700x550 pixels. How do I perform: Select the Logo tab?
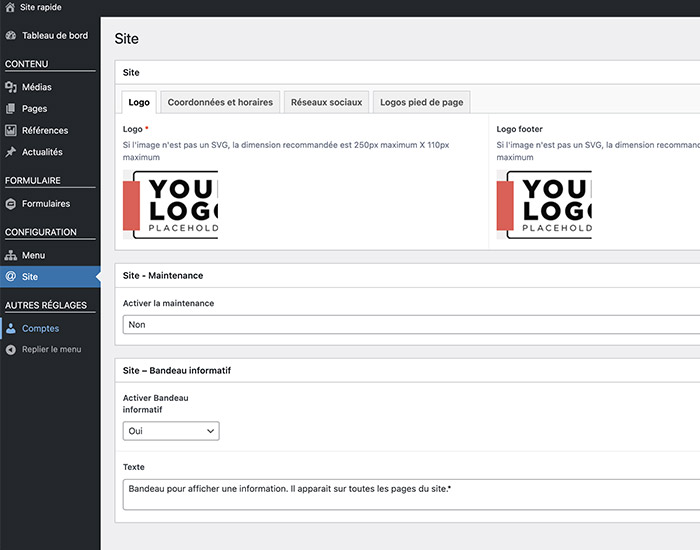[139, 102]
